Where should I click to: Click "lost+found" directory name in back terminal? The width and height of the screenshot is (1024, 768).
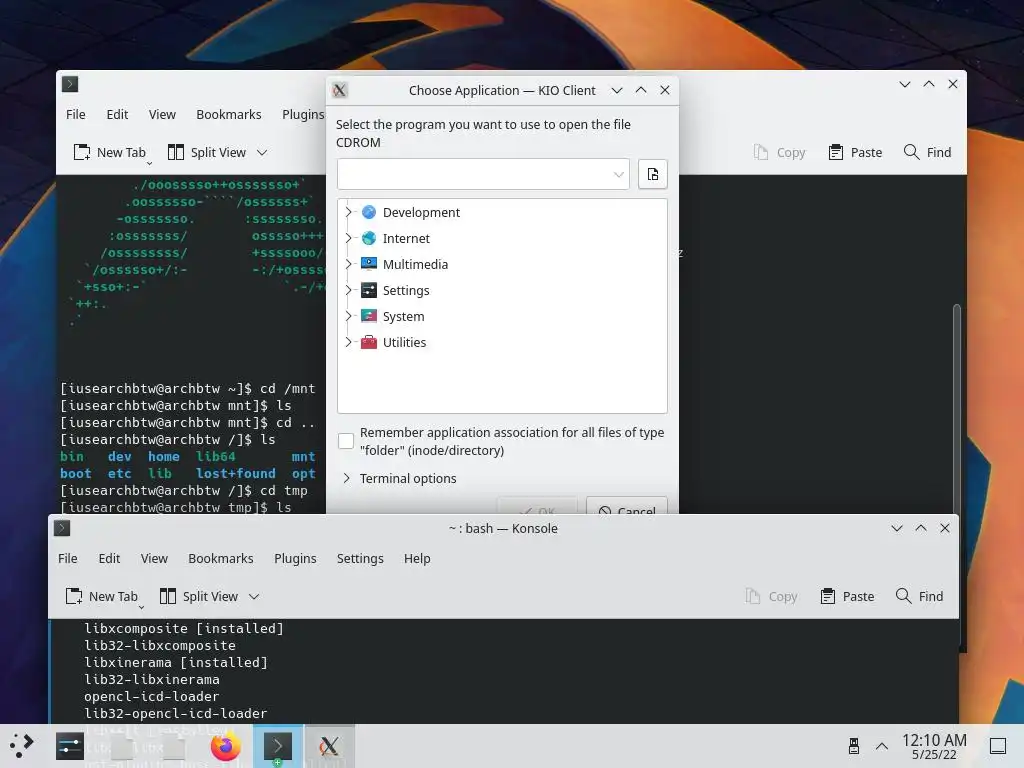[x=236, y=473]
